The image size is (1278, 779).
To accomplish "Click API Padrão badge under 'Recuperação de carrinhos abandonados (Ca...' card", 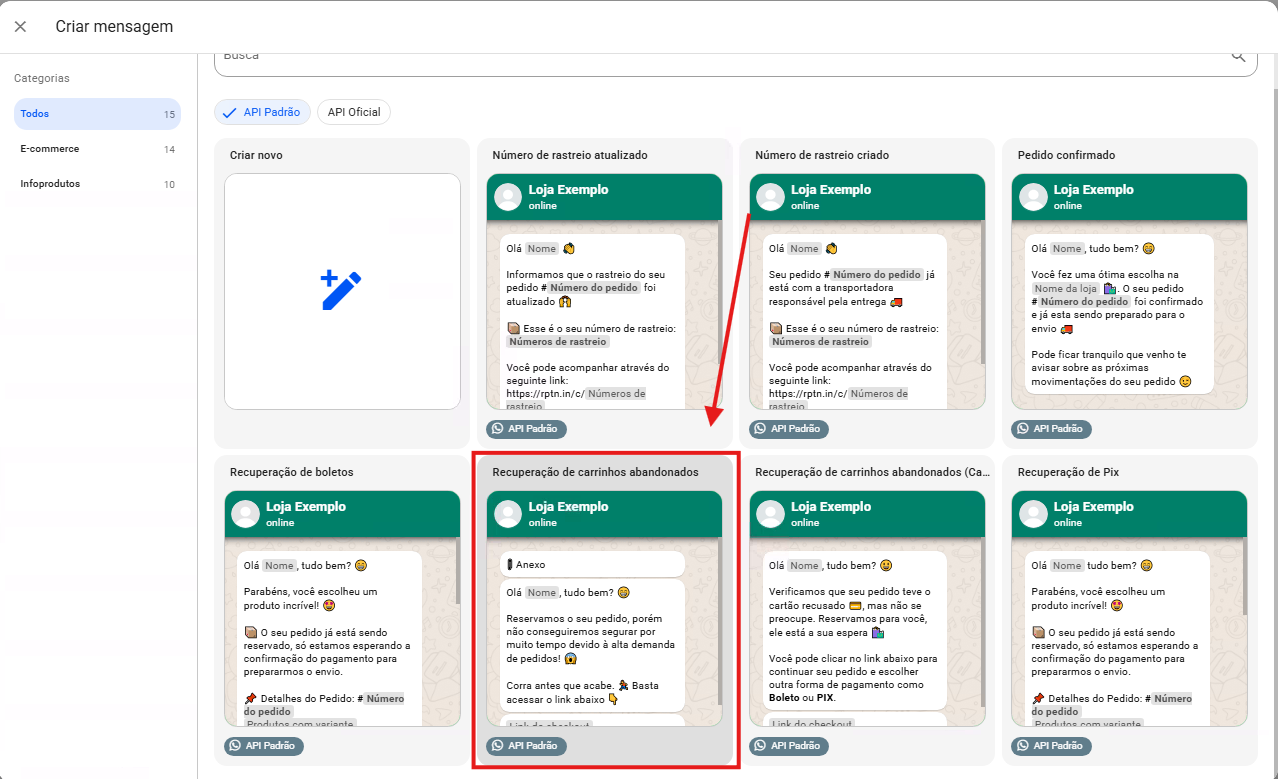I will point(789,746).
